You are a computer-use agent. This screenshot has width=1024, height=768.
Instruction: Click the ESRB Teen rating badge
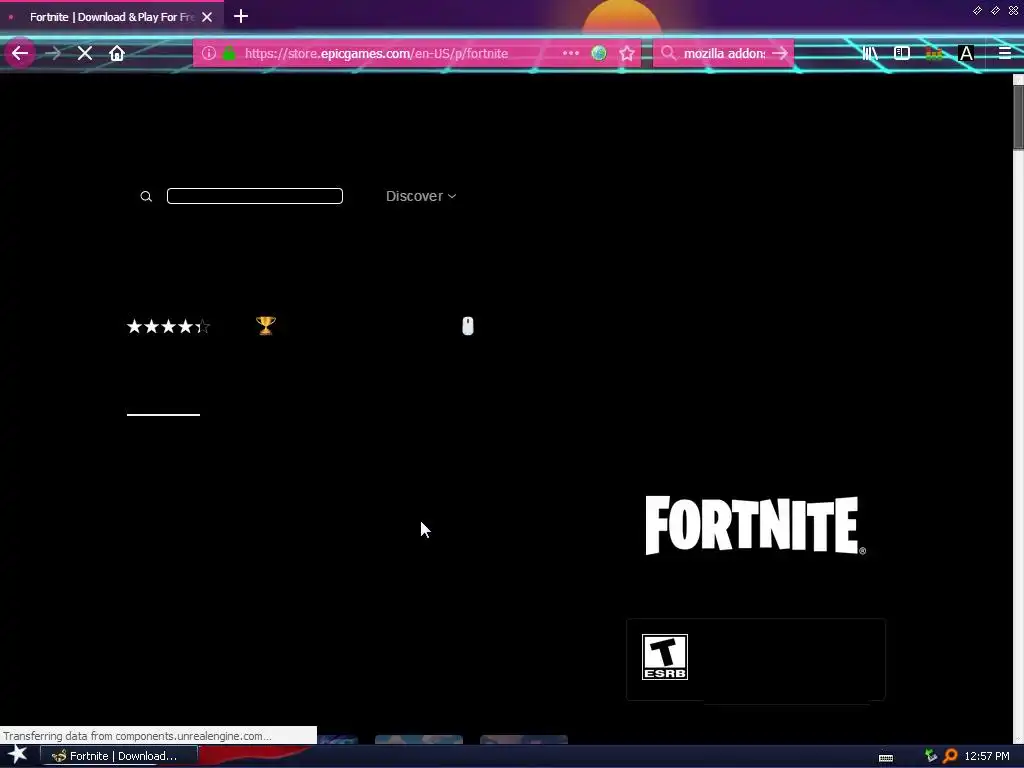pos(665,656)
